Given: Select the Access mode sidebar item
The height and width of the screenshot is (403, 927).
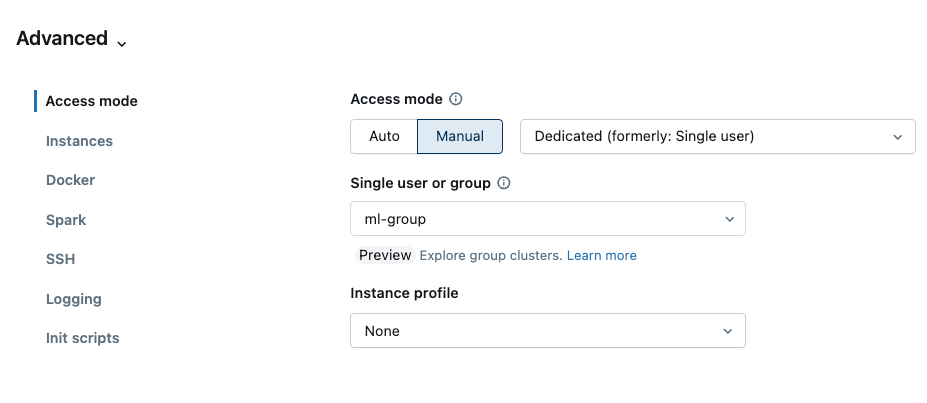Looking at the screenshot, I should click(x=91, y=101).
